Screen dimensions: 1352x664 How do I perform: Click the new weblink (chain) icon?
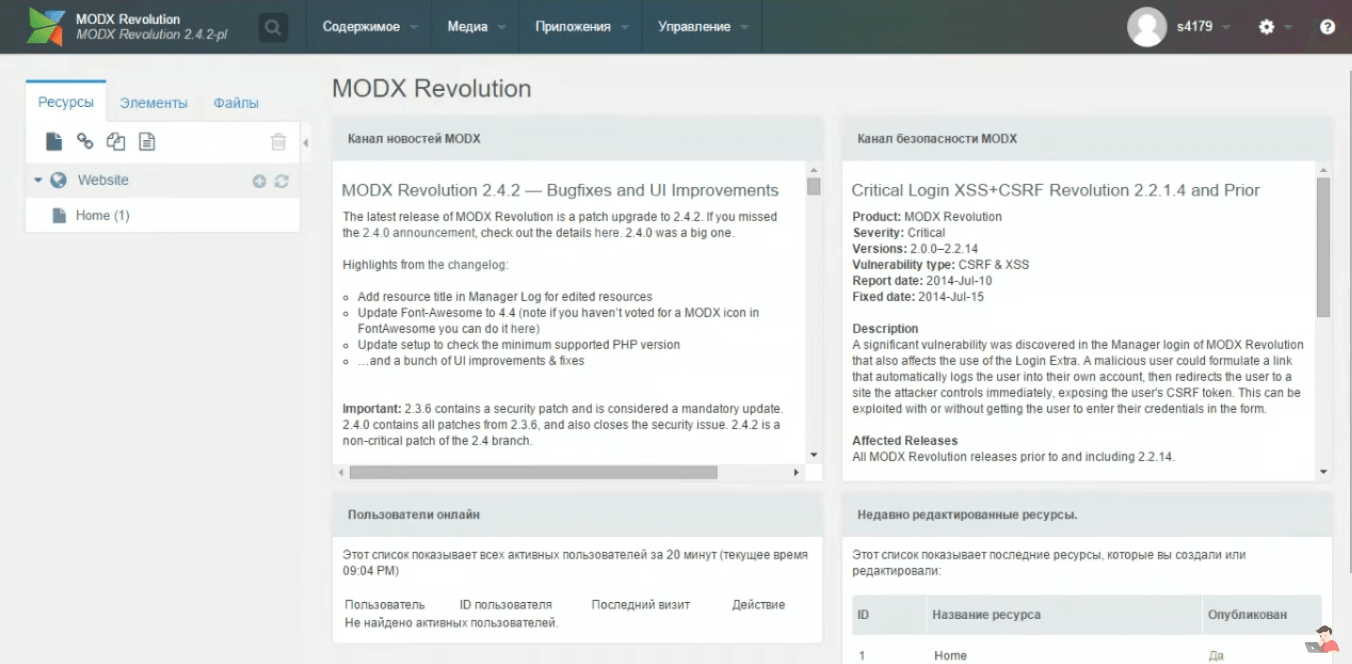tap(85, 142)
